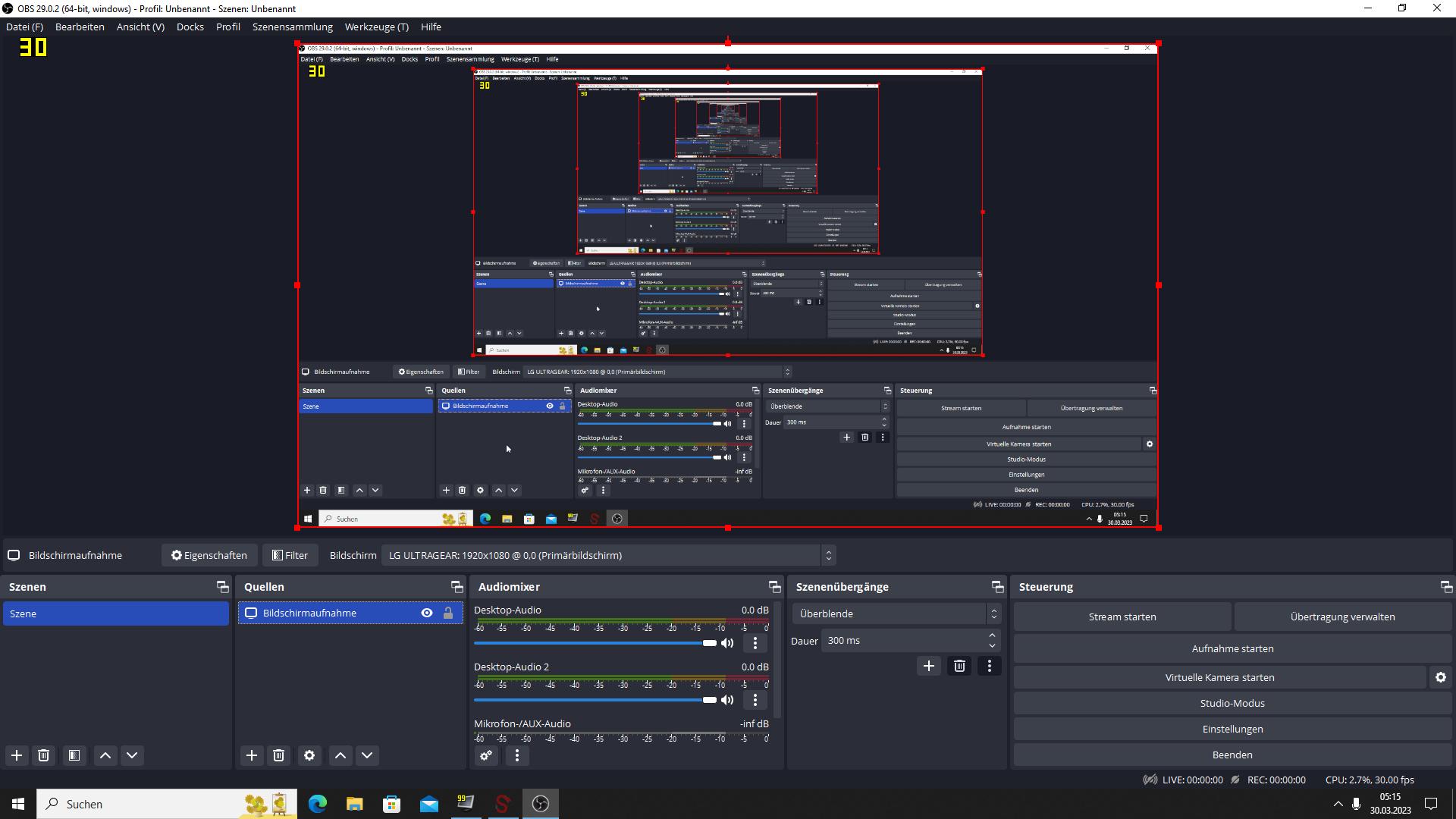Click Audiomixer vertical scrollbar

tap(777, 658)
